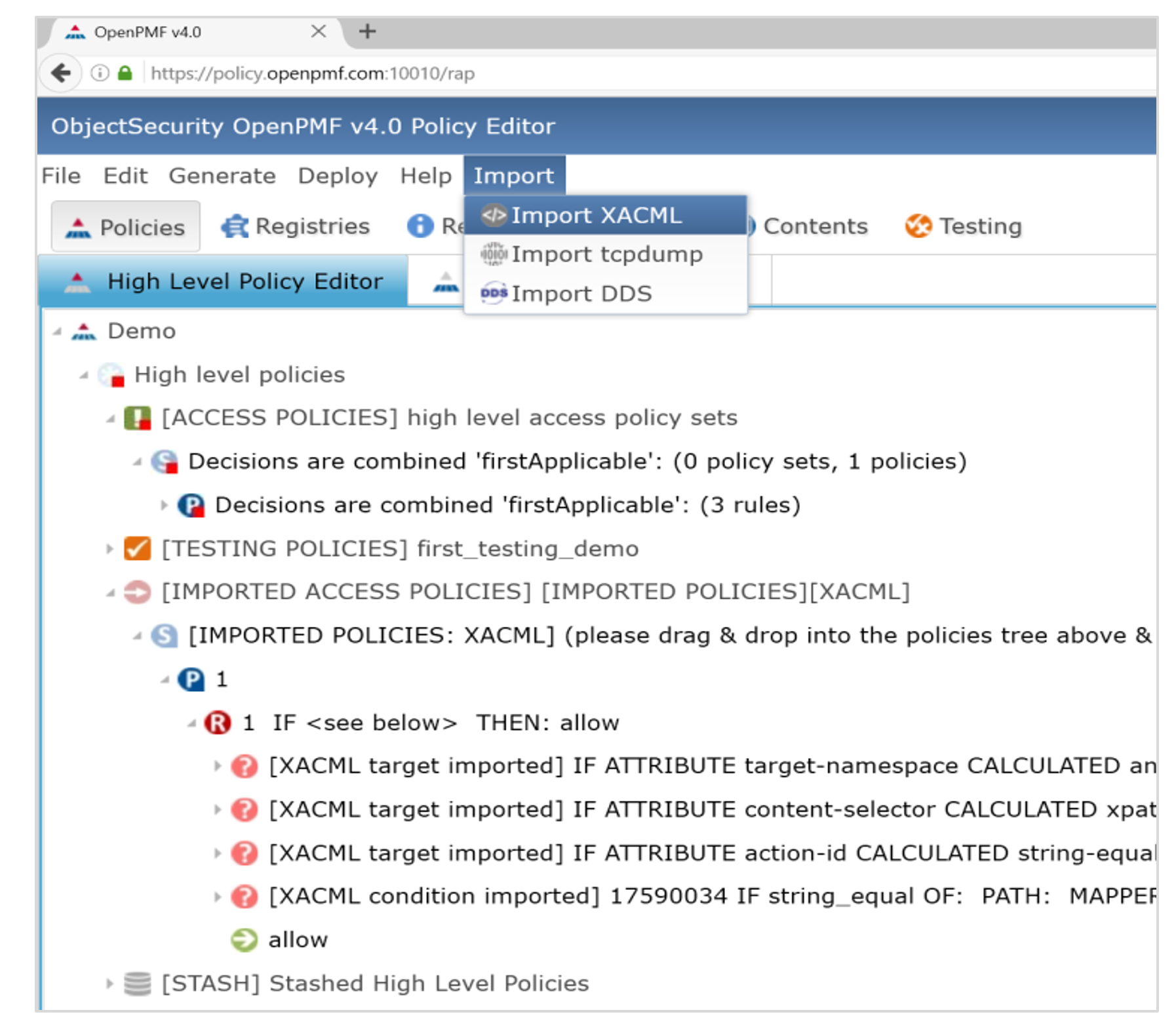Click the second editor tab icon beside High Level Policy Editor
Screen dimensions: 1176x1027
click(446, 283)
